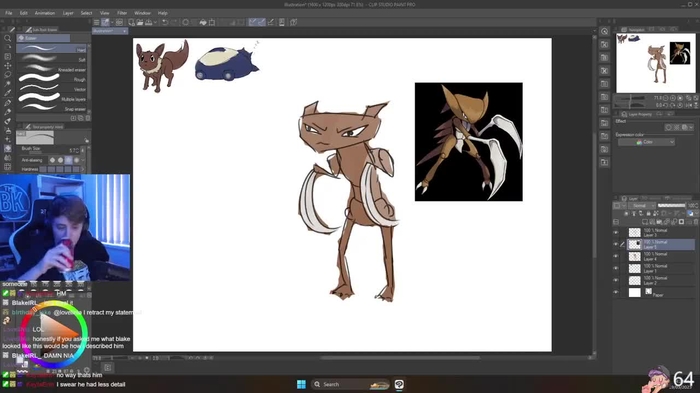The height and width of the screenshot is (393, 700).
Task: Open the Normal blending mode dropdown
Action: point(642,205)
